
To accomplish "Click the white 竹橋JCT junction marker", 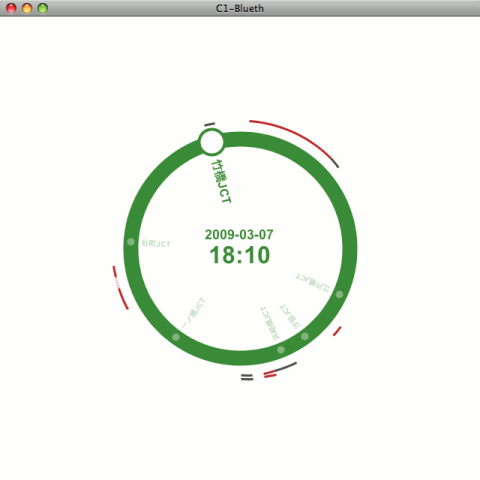I will point(212,142).
